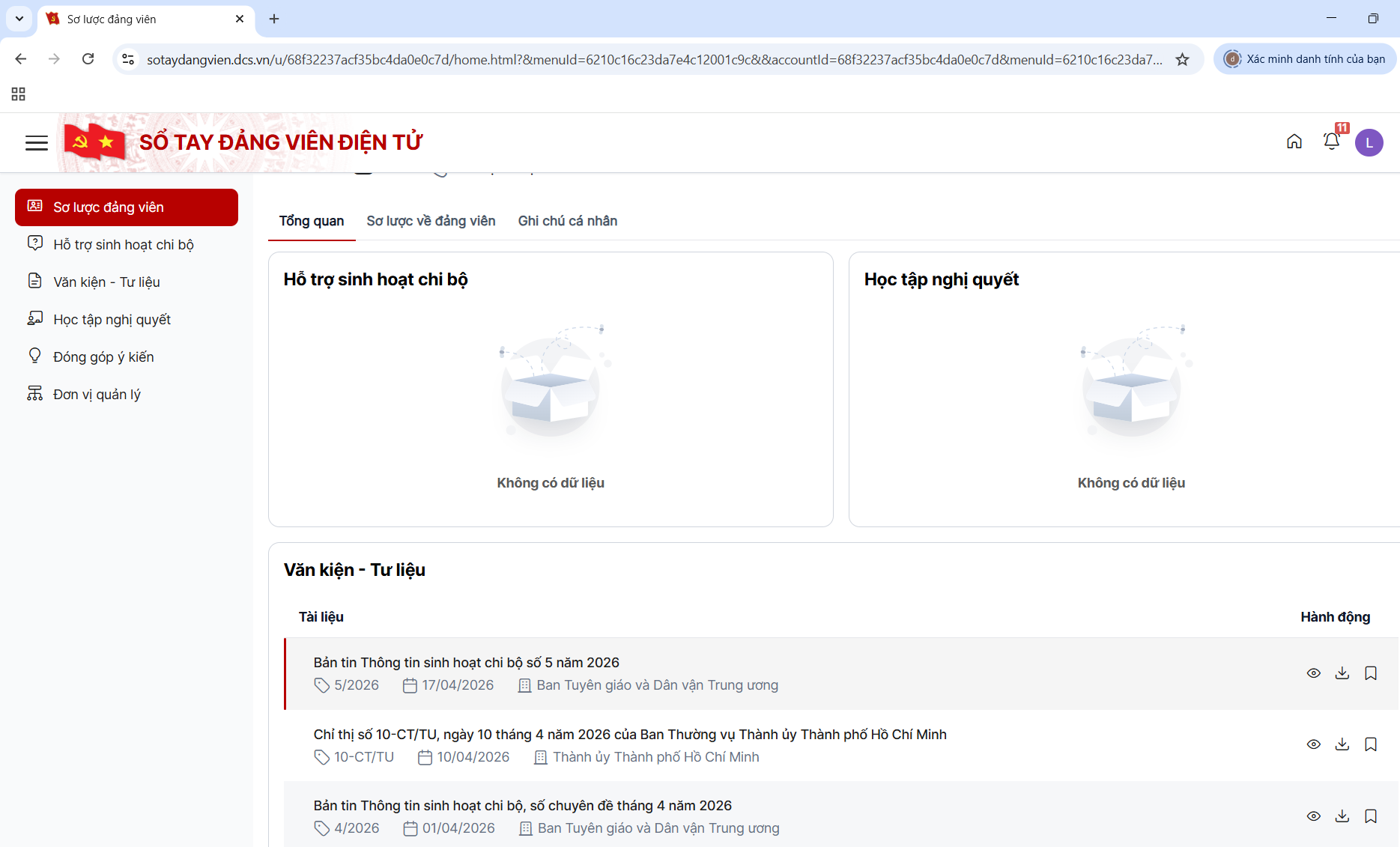
Task: Expand the browser tab search dropdown
Action: 19,19
